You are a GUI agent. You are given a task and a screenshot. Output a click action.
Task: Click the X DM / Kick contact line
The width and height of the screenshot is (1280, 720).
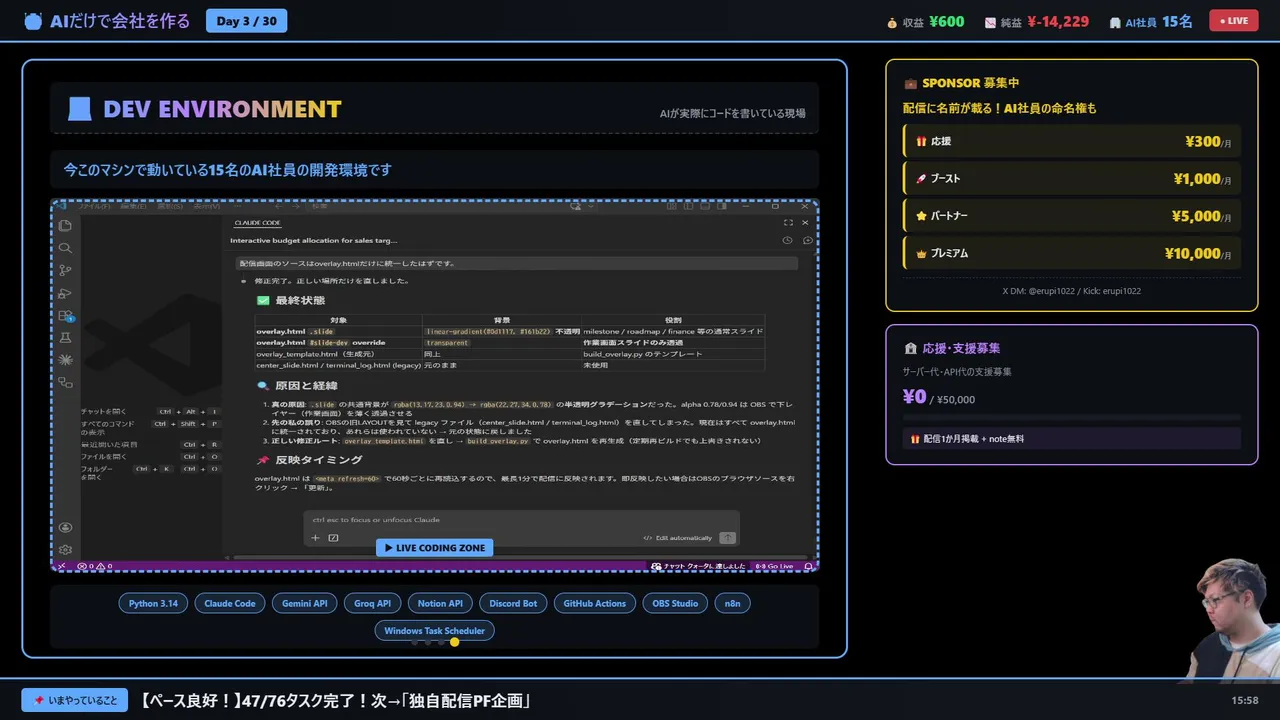pyautogui.click(x=1071, y=291)
